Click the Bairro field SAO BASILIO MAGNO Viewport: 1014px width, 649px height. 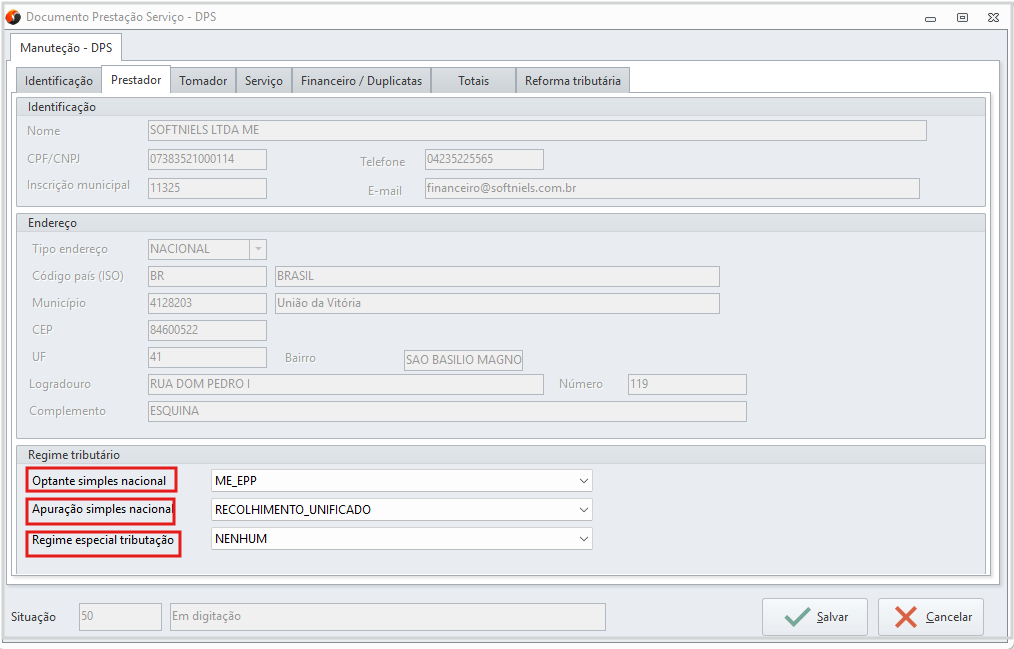[x=464, y=361]
